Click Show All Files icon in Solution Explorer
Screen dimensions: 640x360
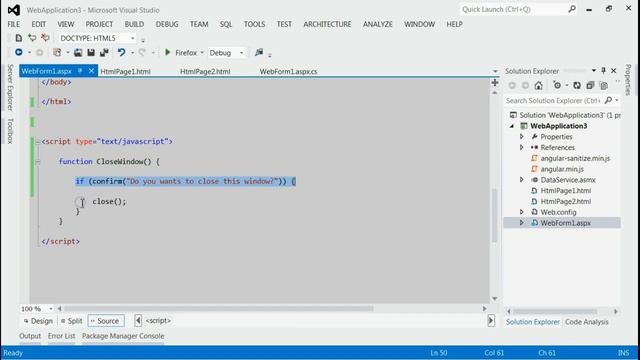click(604, 85)
